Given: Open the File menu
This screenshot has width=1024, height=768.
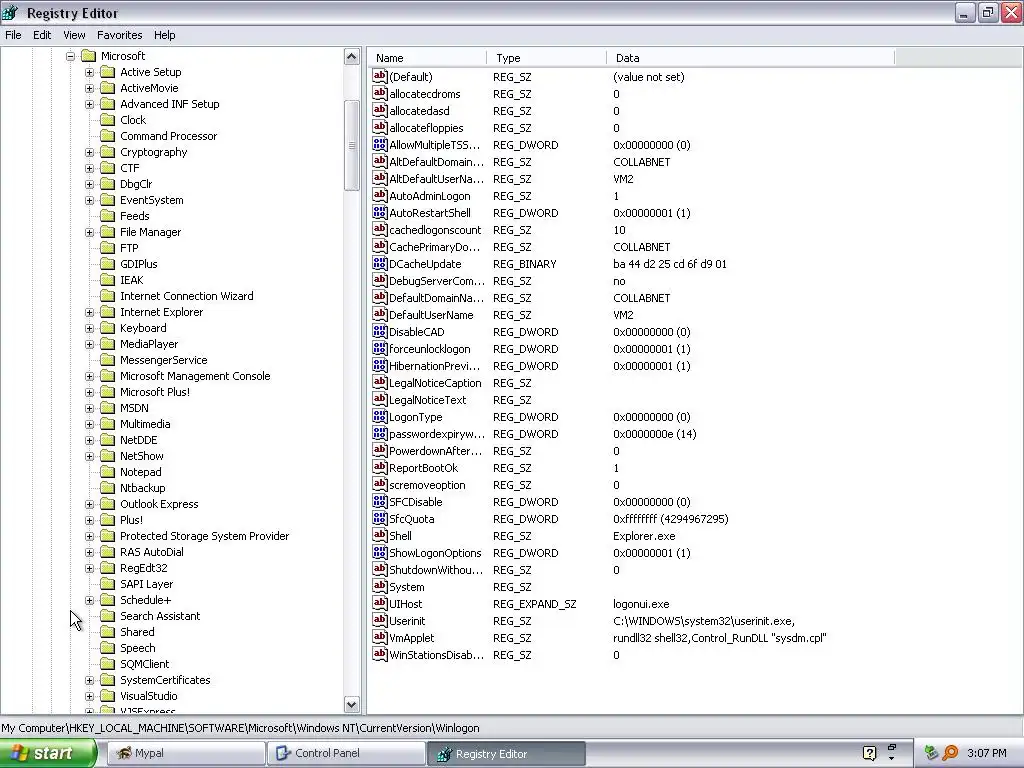Looking at the screenshot, I should 13,35.
